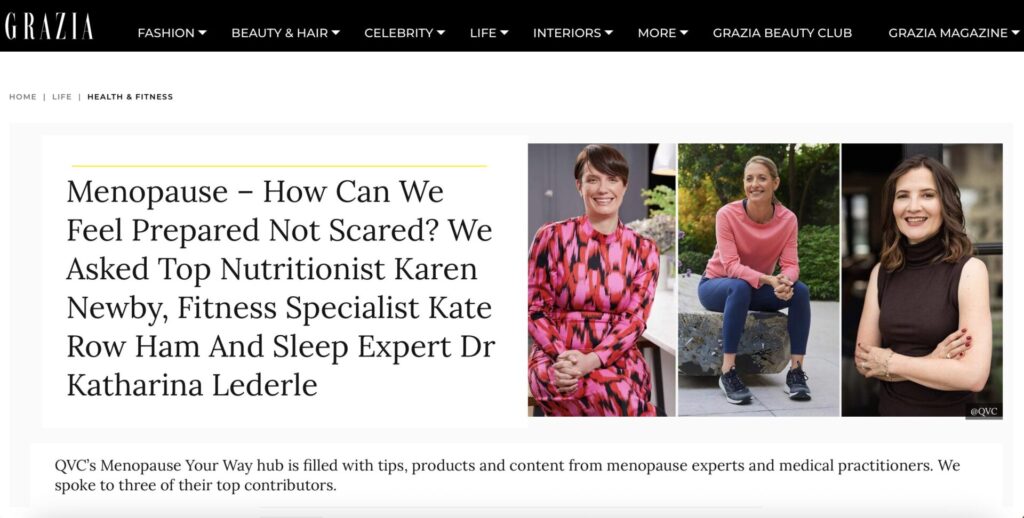This screenshot has height=518, width=1024.
Task: Expand the Celebrity dropdown arrow
Action: tap(441, 32)
